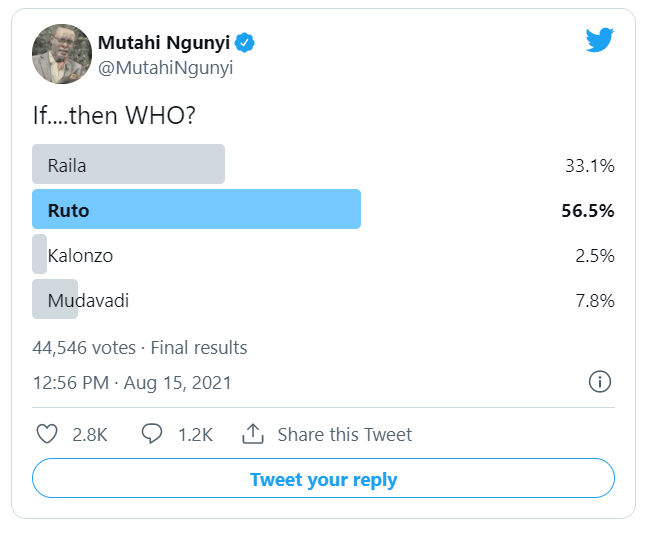Click the If....then WHO? tweet text
Viewport: 661px width, 543px height.
[x=114, y=115]
